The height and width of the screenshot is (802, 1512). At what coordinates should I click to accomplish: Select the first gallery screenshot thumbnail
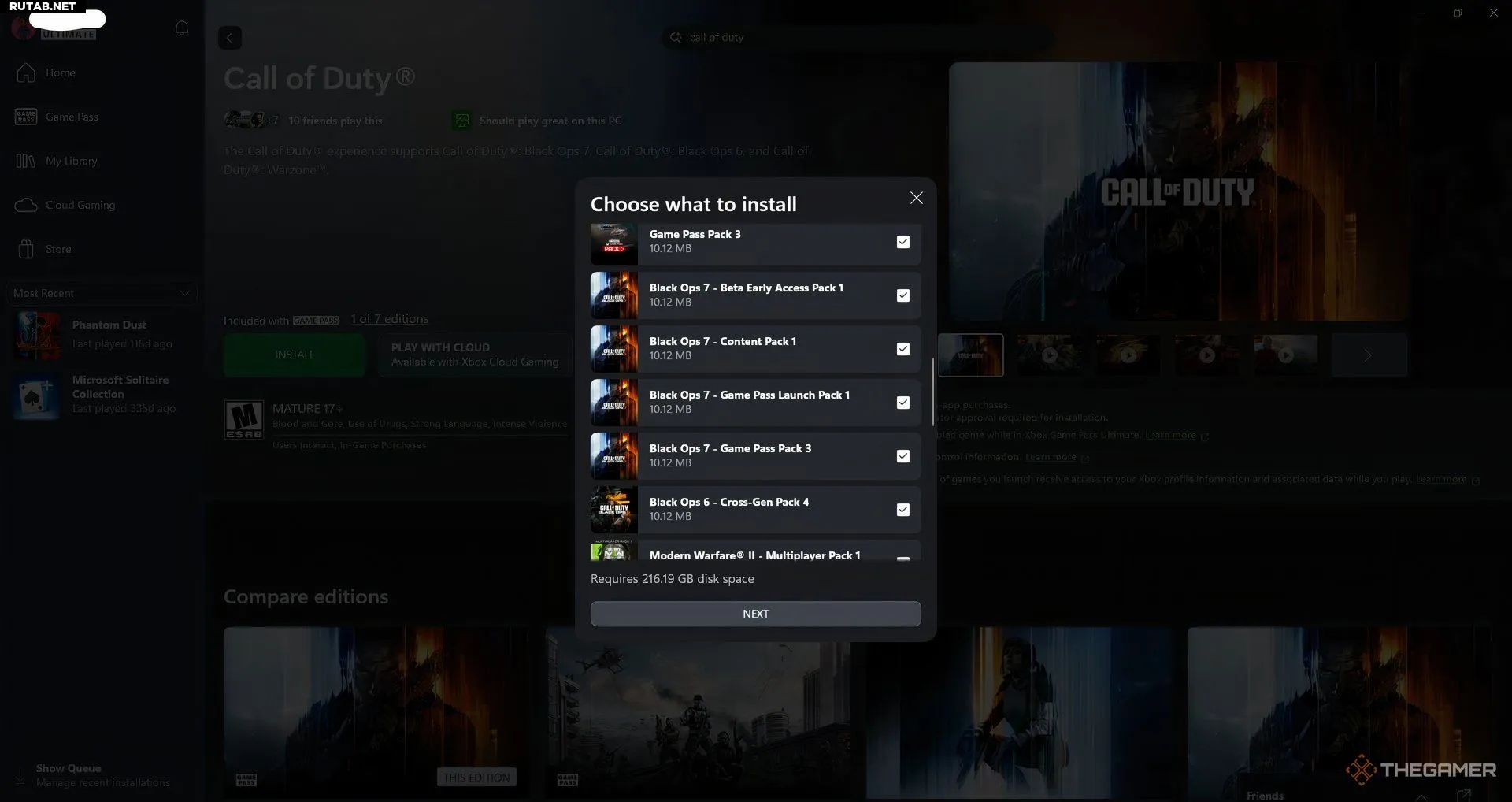tap(971, 355)
